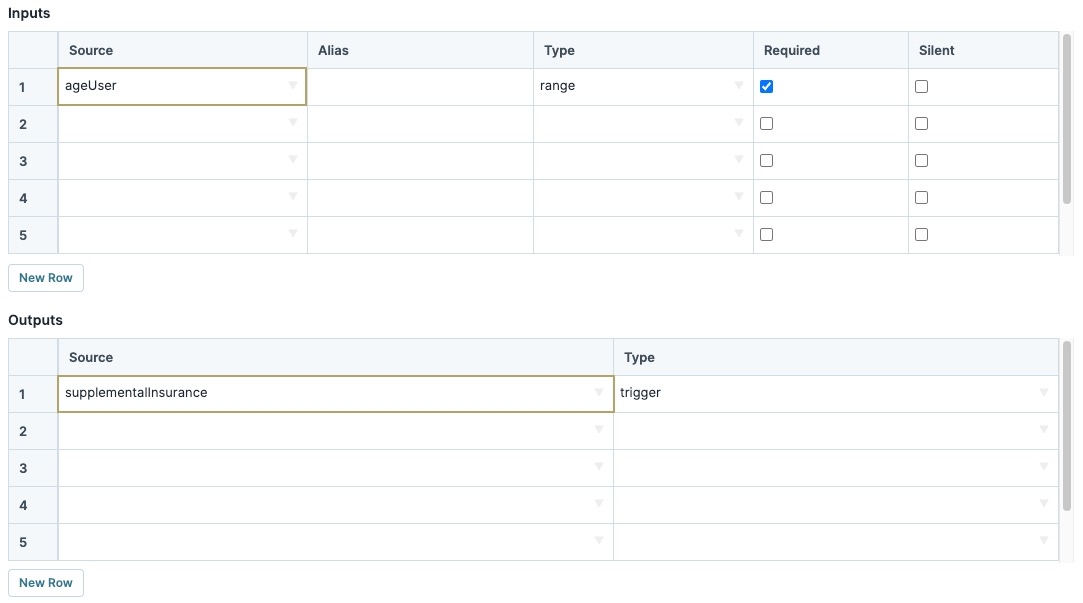
Task: Uncheck Required checkbox for ageUser row
Action: [766, 86]
